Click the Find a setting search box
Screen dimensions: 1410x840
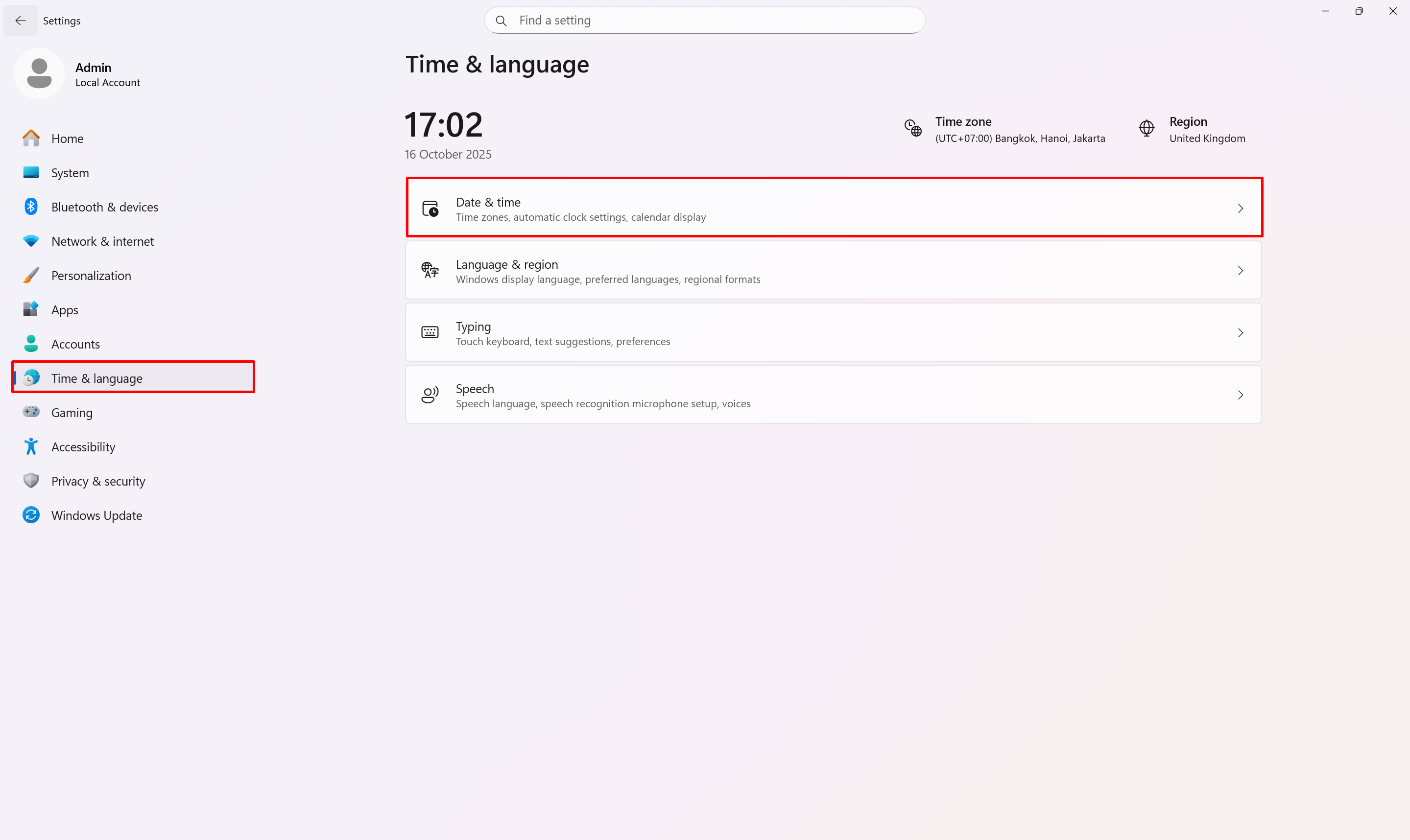coord(704,21)
